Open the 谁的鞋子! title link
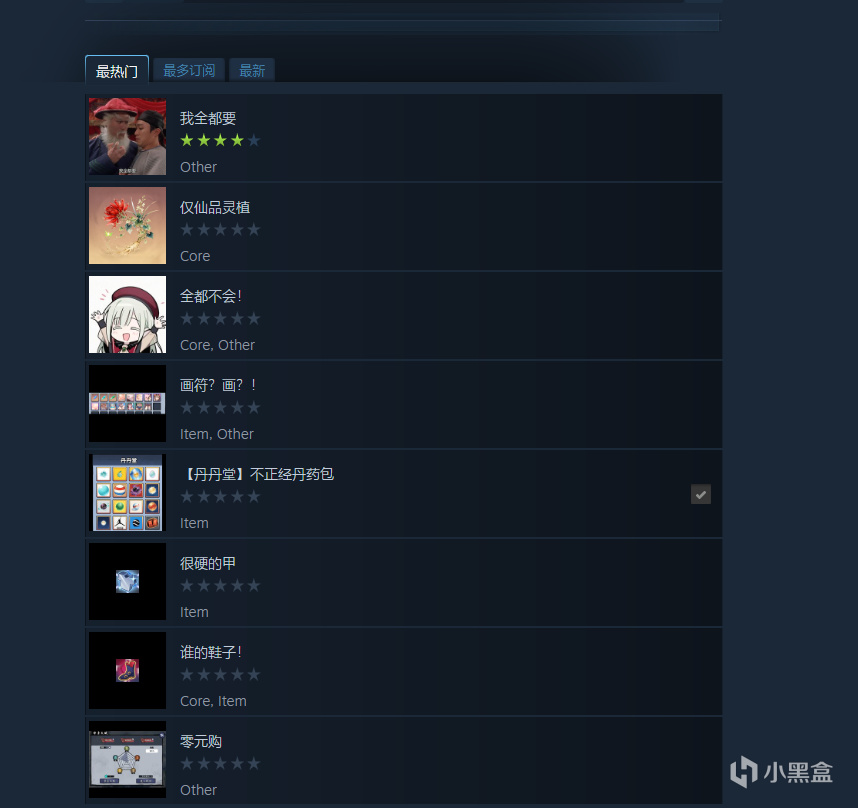The image size is (858, 808). click(211, 653)
